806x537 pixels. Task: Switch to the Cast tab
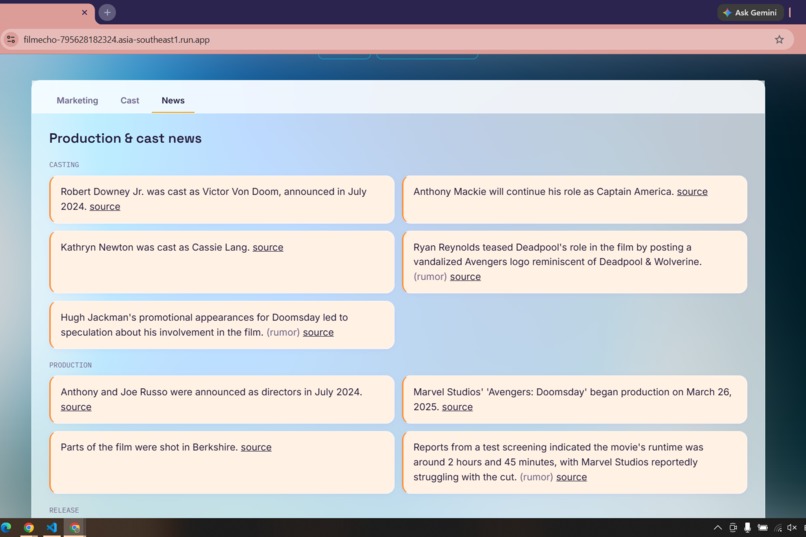130,100
